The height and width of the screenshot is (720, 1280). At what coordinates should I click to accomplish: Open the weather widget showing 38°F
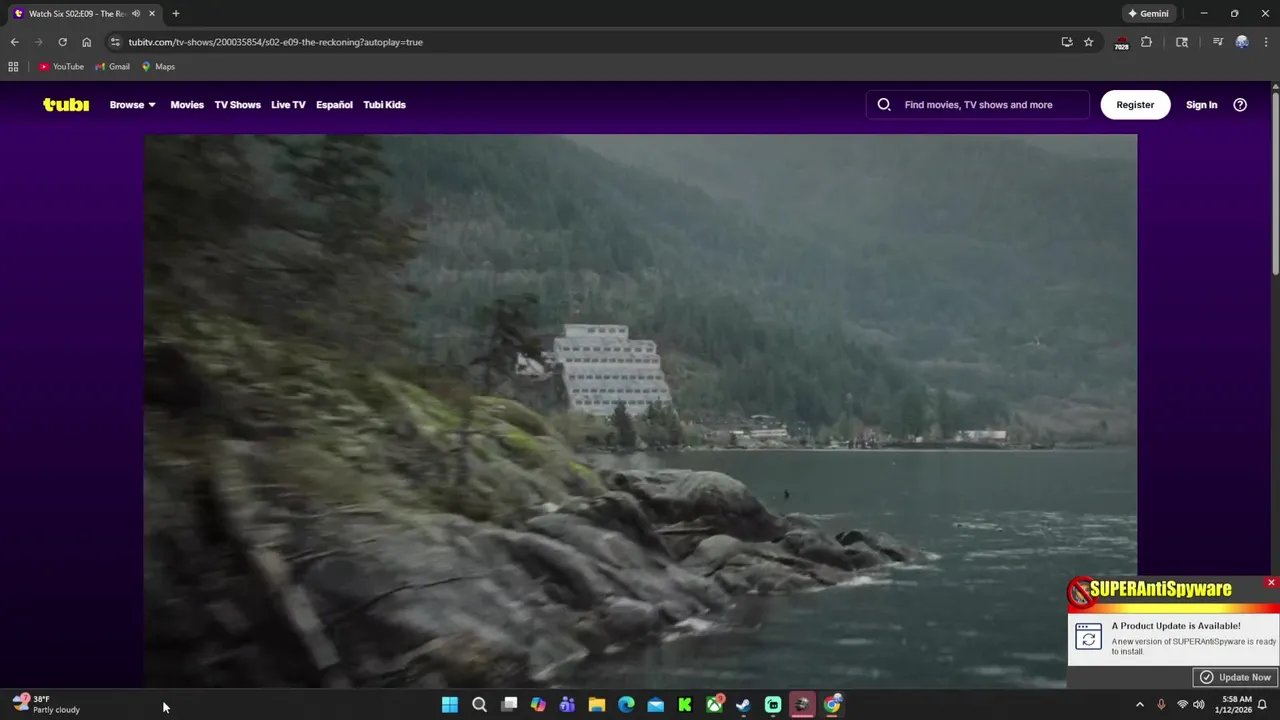(46, 705)
